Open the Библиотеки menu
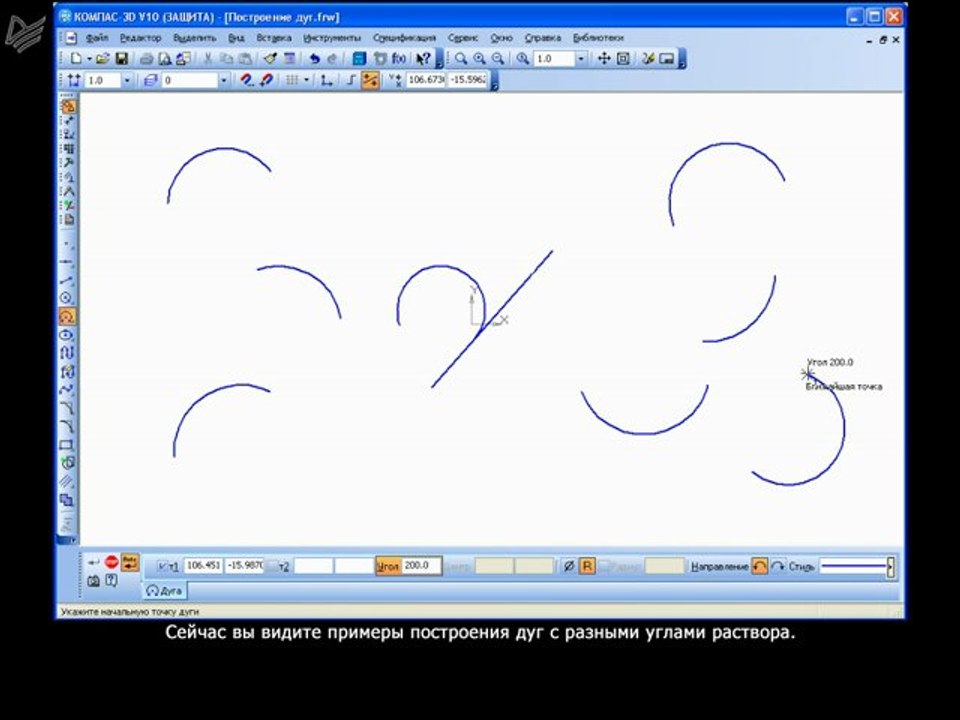The height and width of the screenshot is (720, 960). coord(598,38)
